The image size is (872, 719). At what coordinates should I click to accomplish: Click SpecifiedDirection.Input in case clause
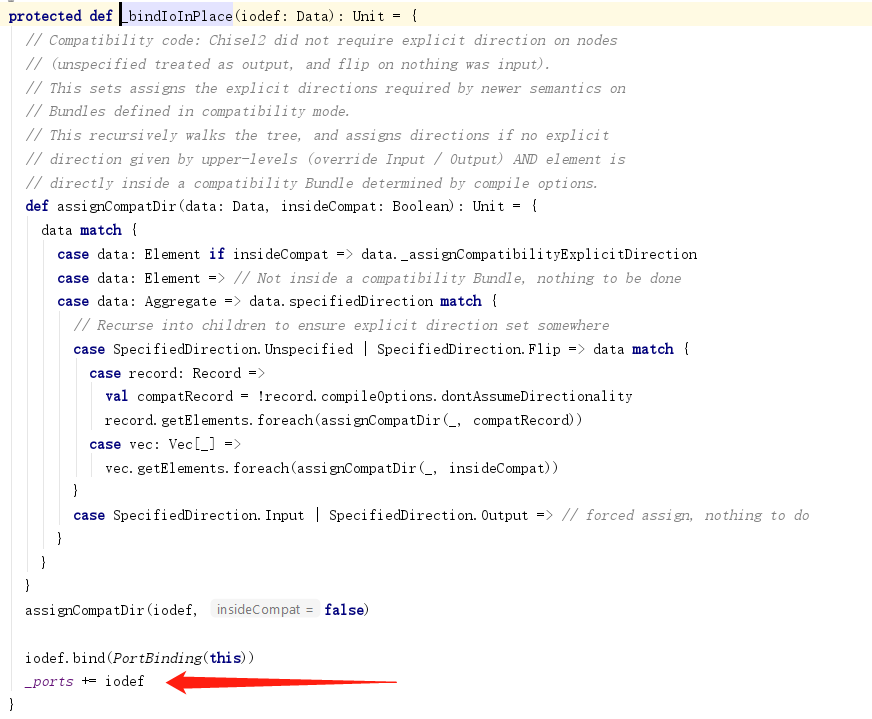pyautogui.click(x=209, y=515)
